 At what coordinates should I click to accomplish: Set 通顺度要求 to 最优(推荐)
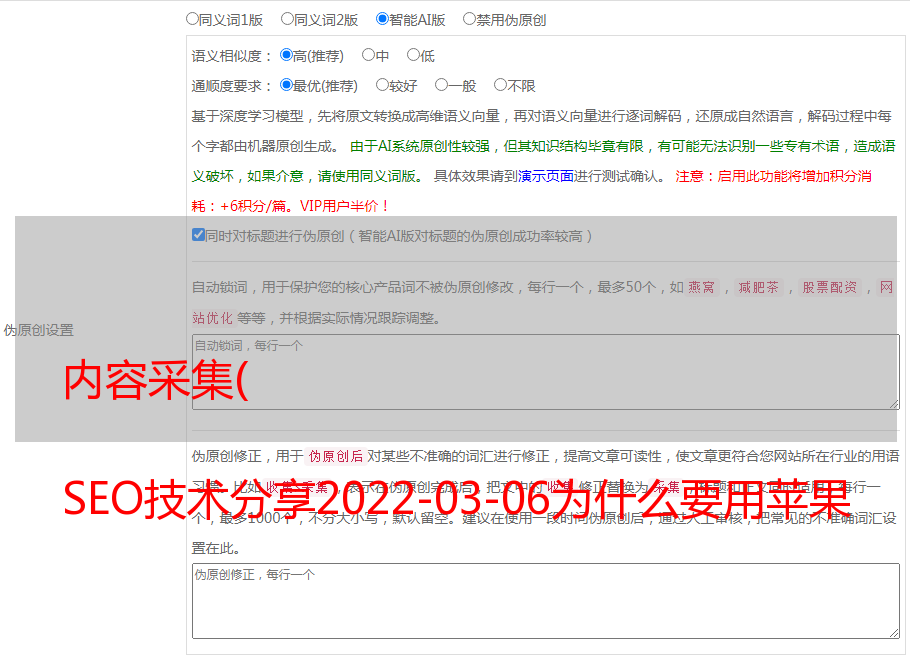coord(286,85)
